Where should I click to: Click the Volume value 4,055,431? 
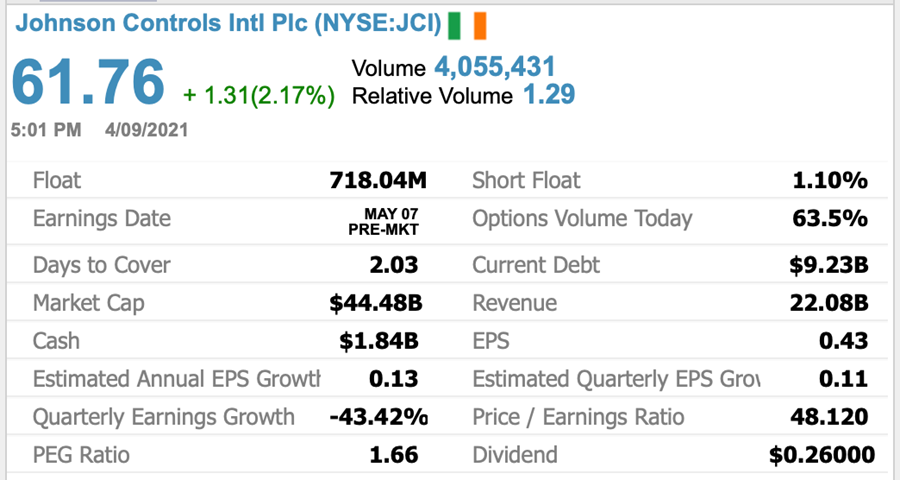click(x=495, y=67)
